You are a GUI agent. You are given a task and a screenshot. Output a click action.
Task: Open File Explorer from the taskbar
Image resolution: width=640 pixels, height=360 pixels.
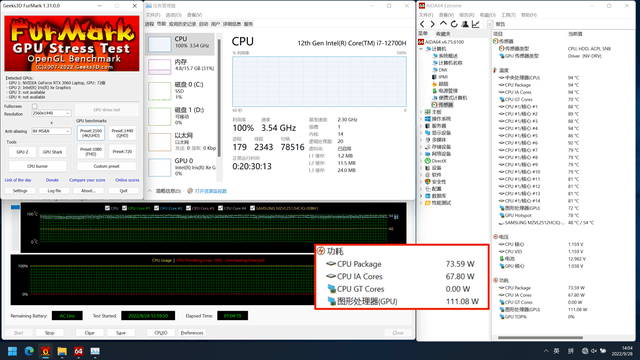coord(62,351)
